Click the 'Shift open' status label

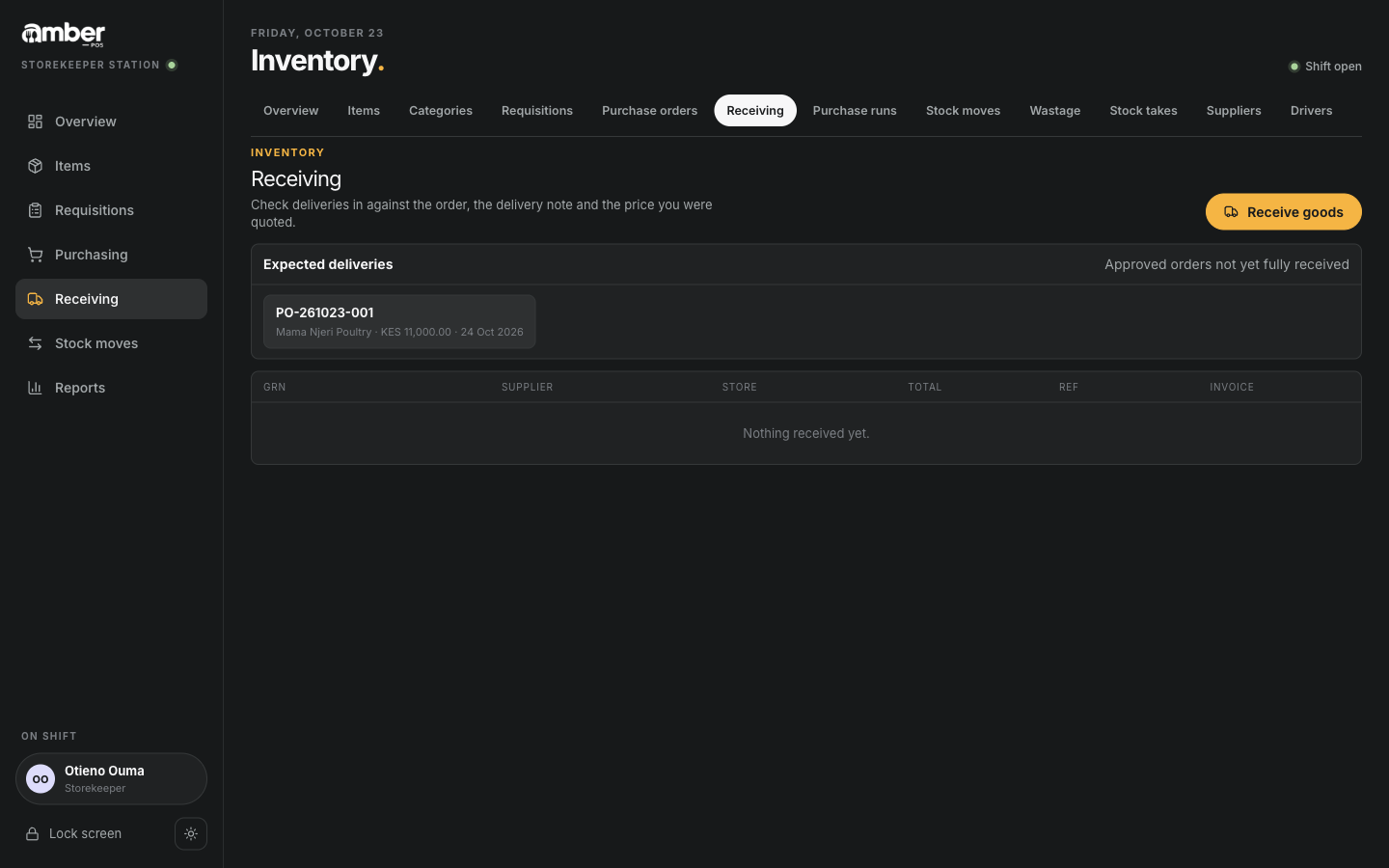point(1333,67)
